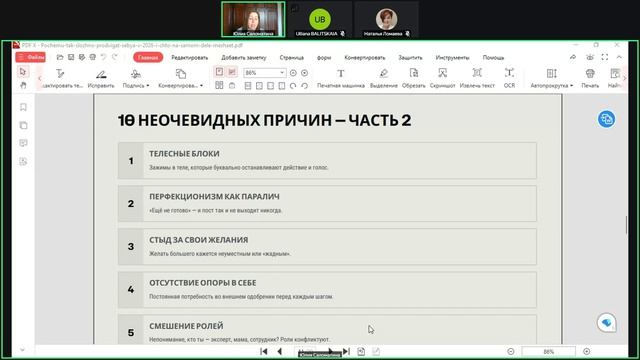Click the 86% status bar zoom field
Image resolution: width=640 pixels, height=360 pixels.
[548, 351]
